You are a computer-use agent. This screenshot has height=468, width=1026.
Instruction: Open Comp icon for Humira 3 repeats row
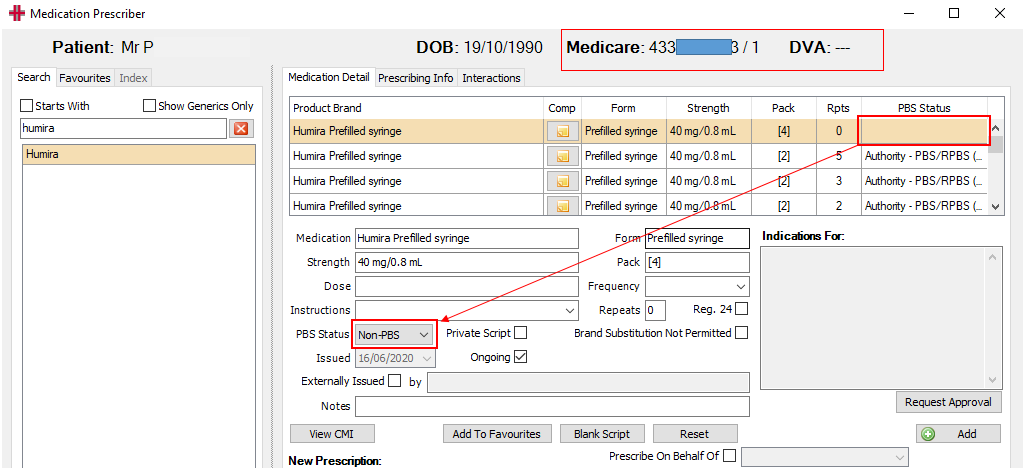562,181
